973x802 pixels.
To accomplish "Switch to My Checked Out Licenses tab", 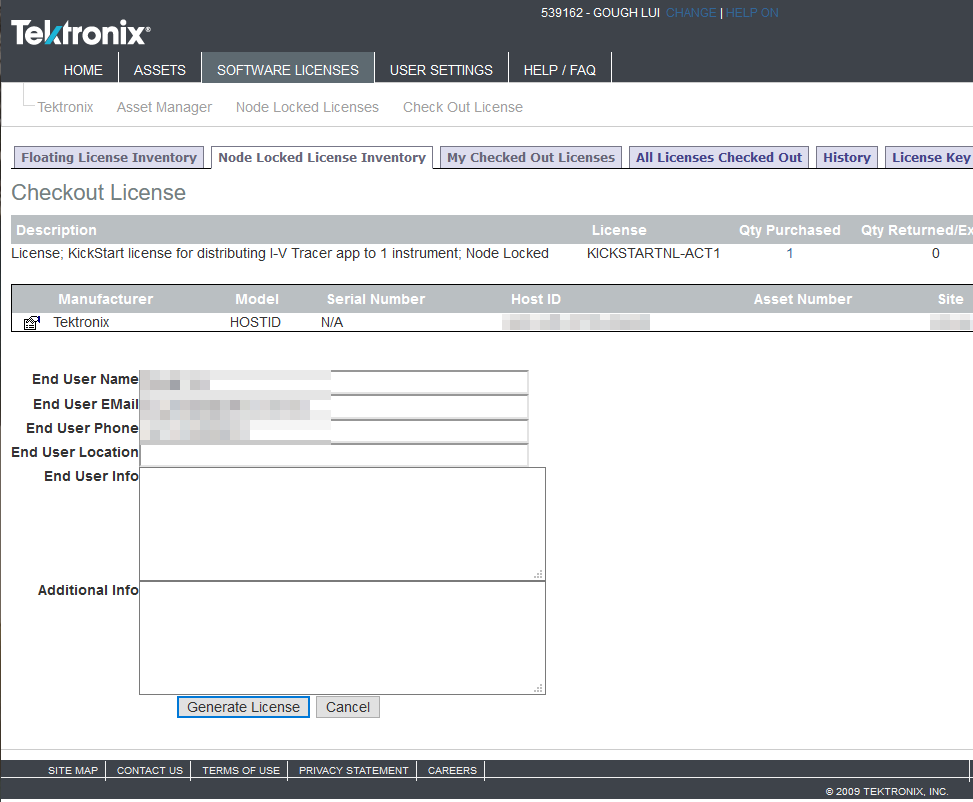I will [530, 157].
